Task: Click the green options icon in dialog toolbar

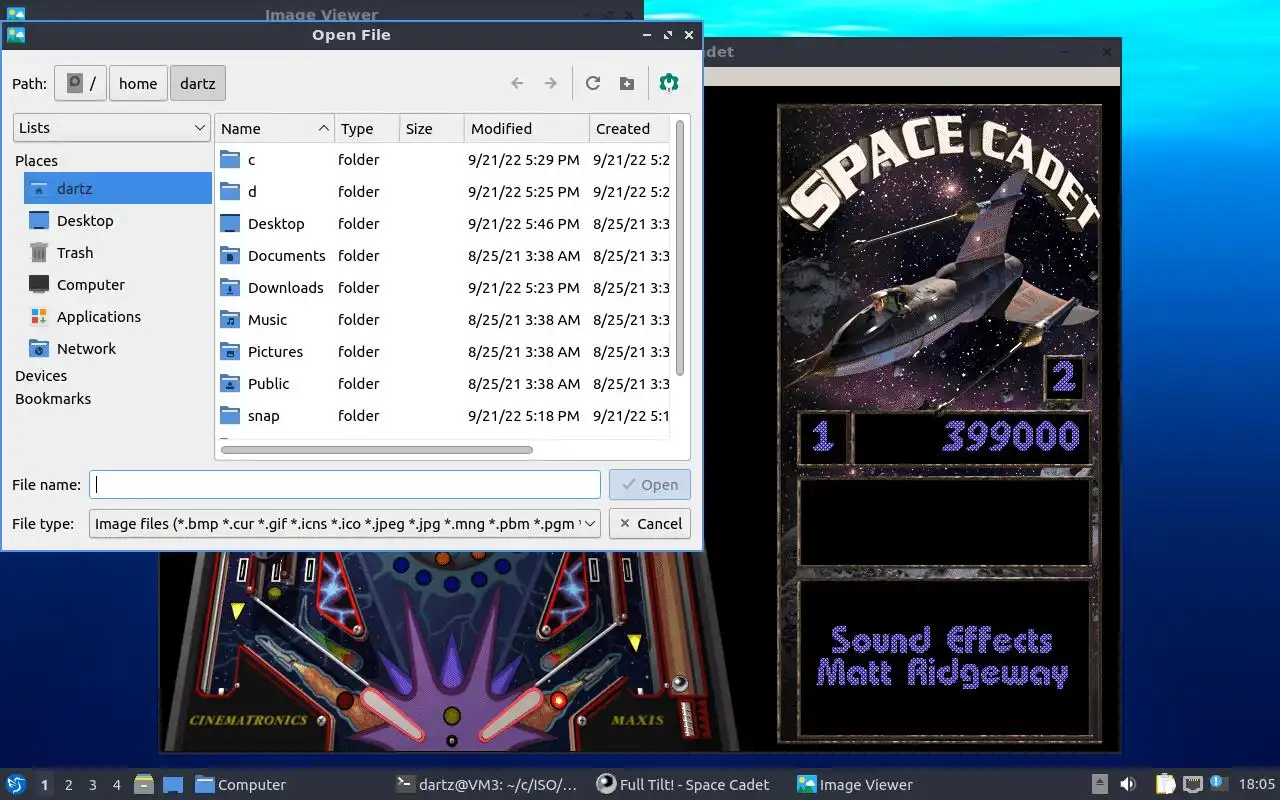Action: 669,83
